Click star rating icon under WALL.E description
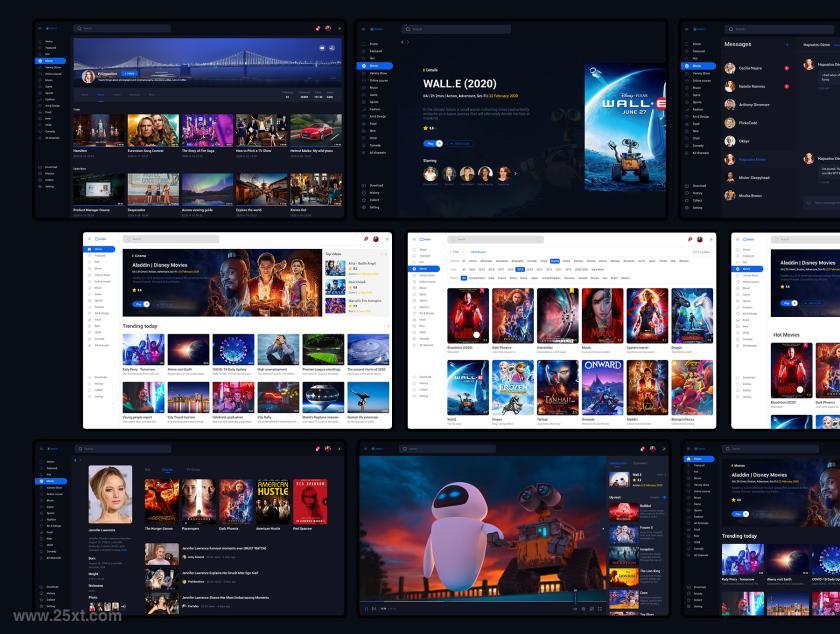 click(x=426, y=128)
